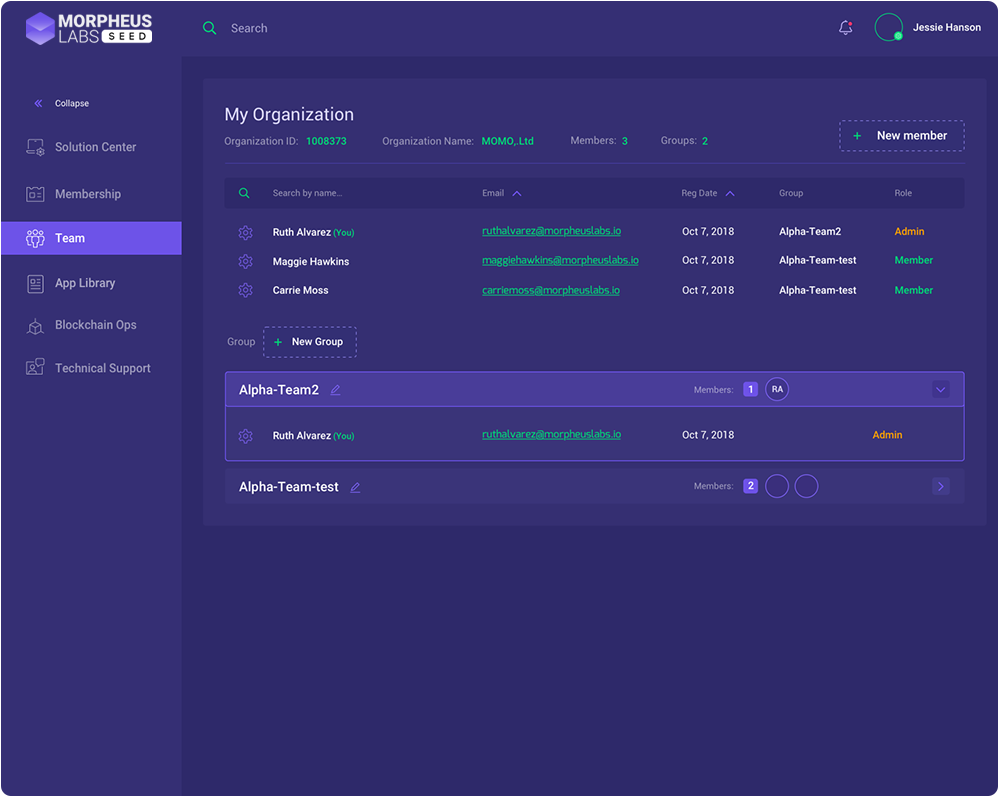Open the notifications bell
Viewport: 1000px width, 800px height.
coord(846,27)
